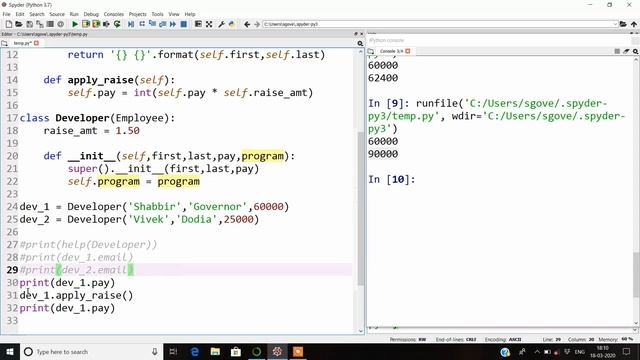The width and height of the screenshot is (640, 360).
Task: Run the current cell
Action: point(86,24)
